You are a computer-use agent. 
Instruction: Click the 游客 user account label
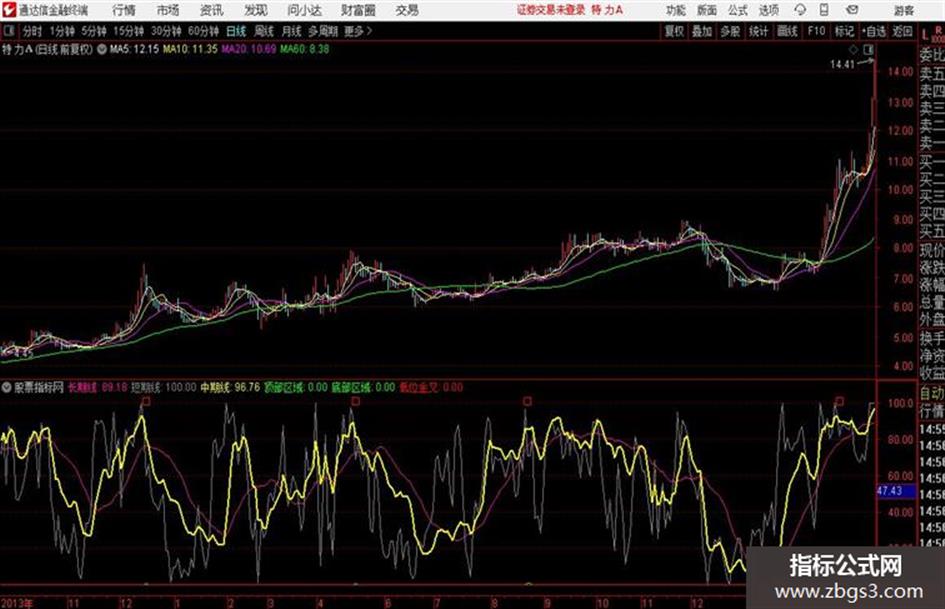[x=903, y=10]
